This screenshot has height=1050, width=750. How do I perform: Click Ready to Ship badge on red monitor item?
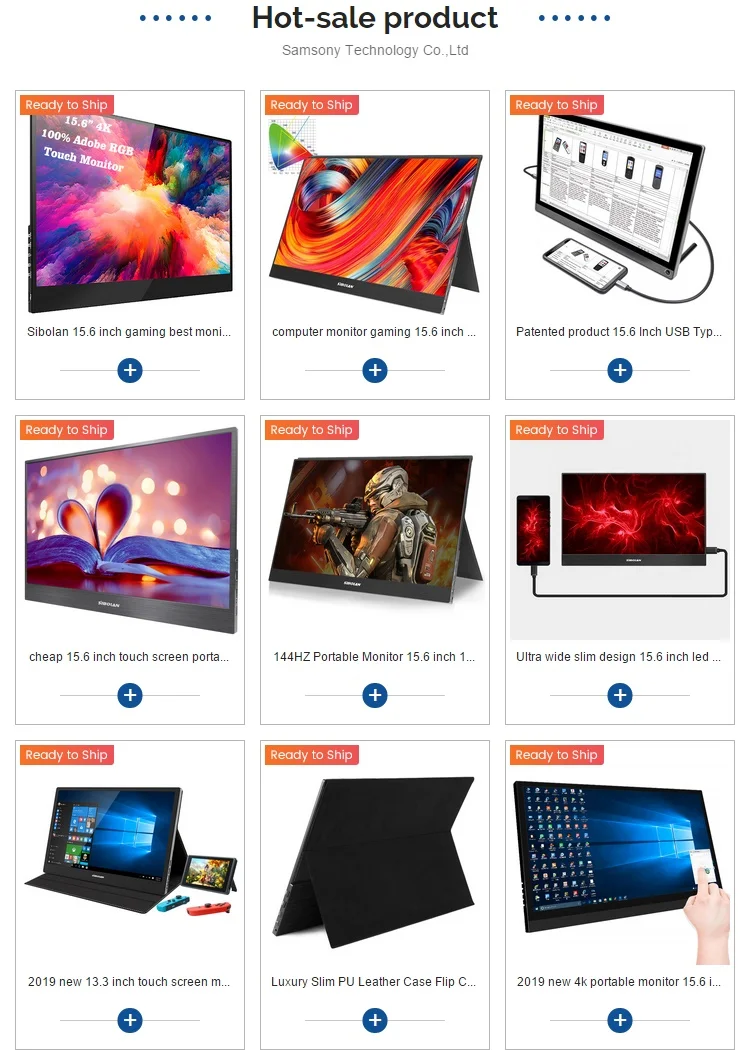pos(556,430)
